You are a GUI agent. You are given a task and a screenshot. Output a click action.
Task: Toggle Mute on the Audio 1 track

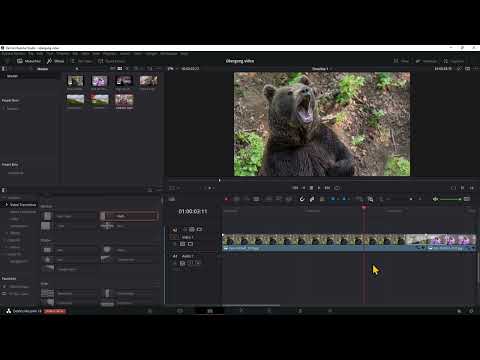click(x=198, y=263)
